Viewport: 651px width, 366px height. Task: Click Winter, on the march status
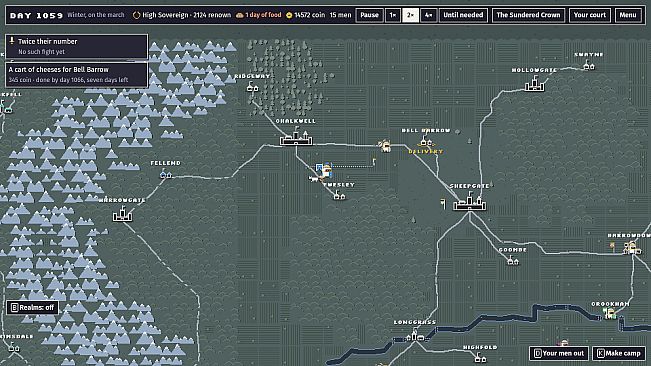96,15
